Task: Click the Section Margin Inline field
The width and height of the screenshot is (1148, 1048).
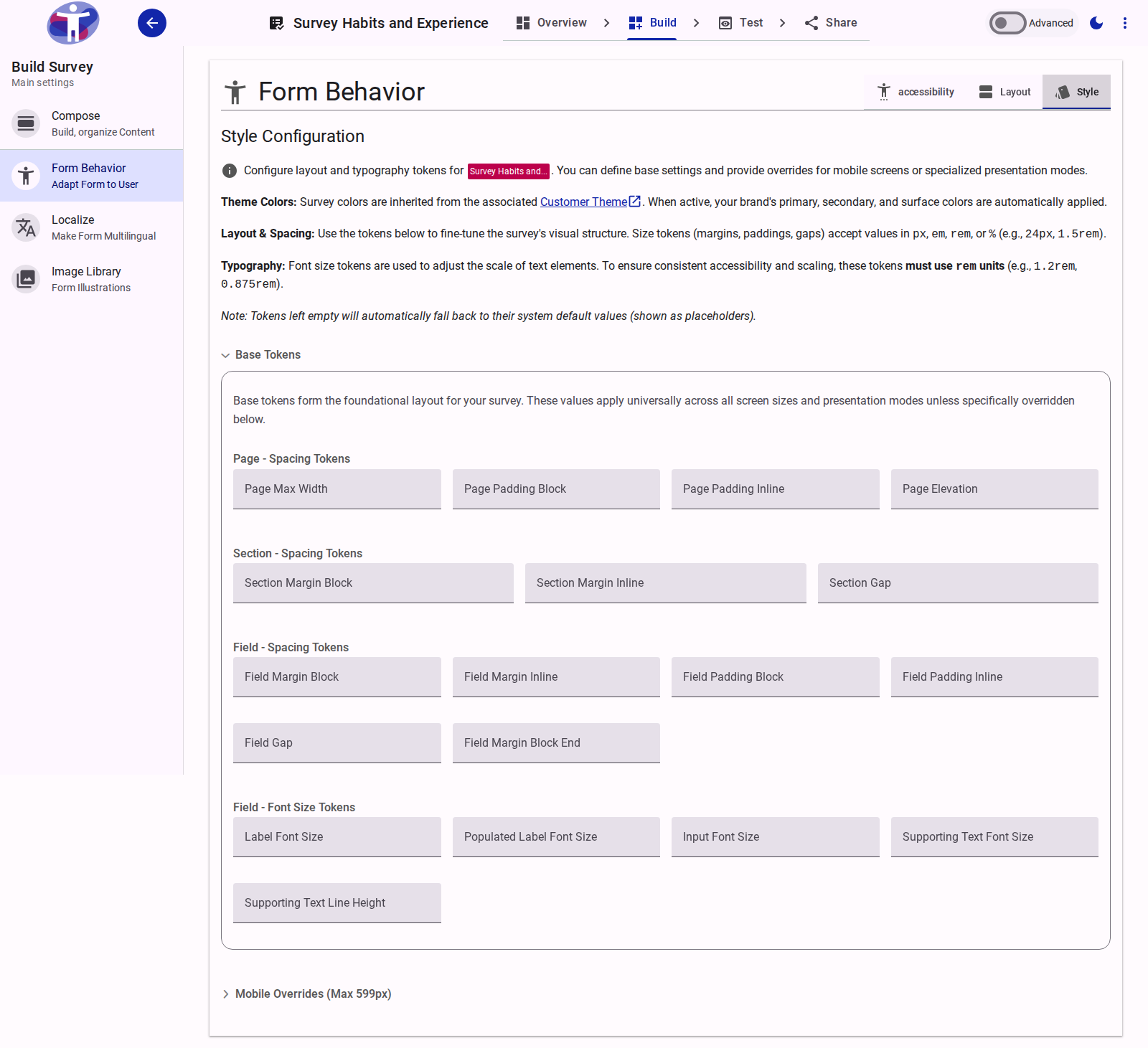Action: [666, 583]
